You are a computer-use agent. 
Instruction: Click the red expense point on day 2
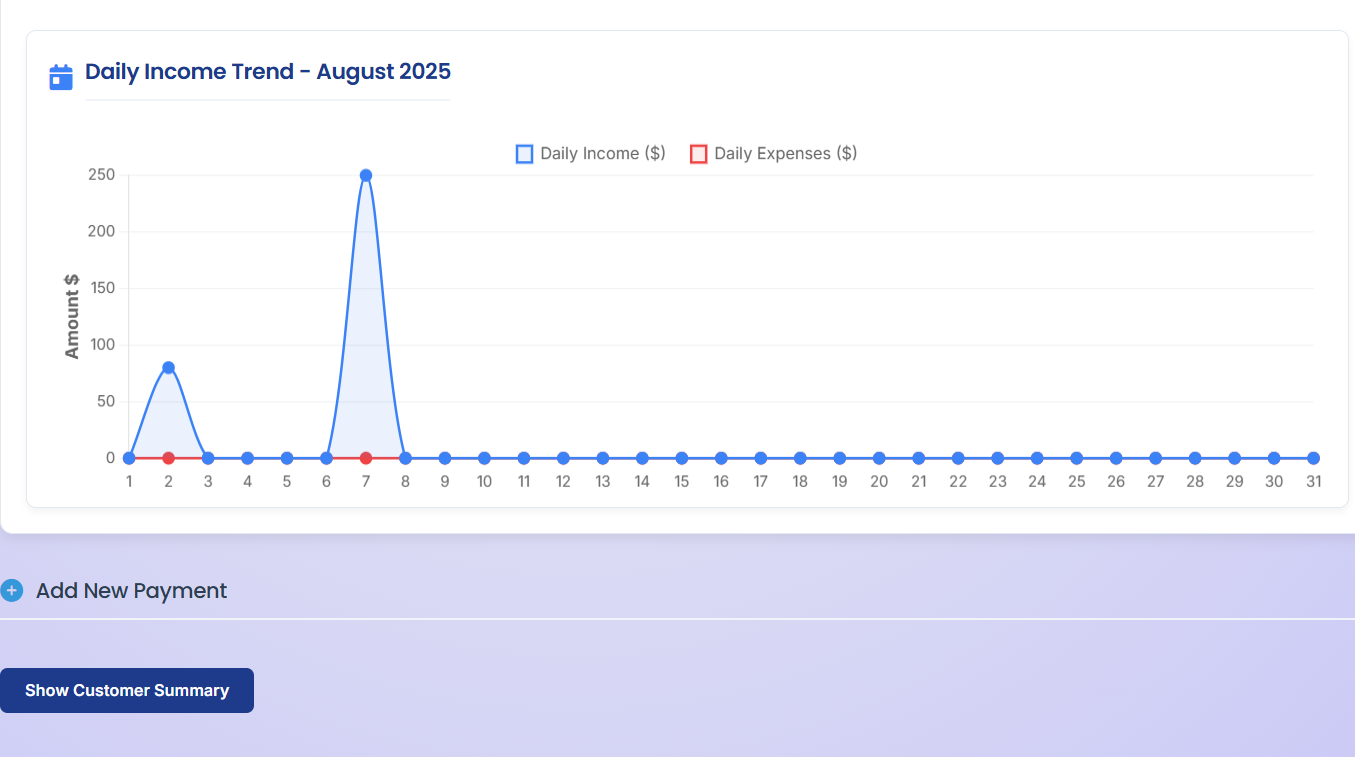pyautogui.click(x=168, y=458)
